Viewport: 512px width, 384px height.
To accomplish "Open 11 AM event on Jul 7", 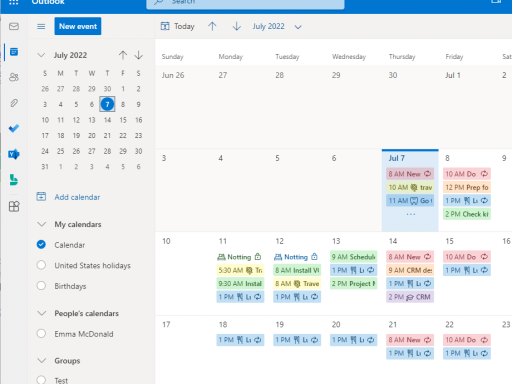I will tap(410, 201).
